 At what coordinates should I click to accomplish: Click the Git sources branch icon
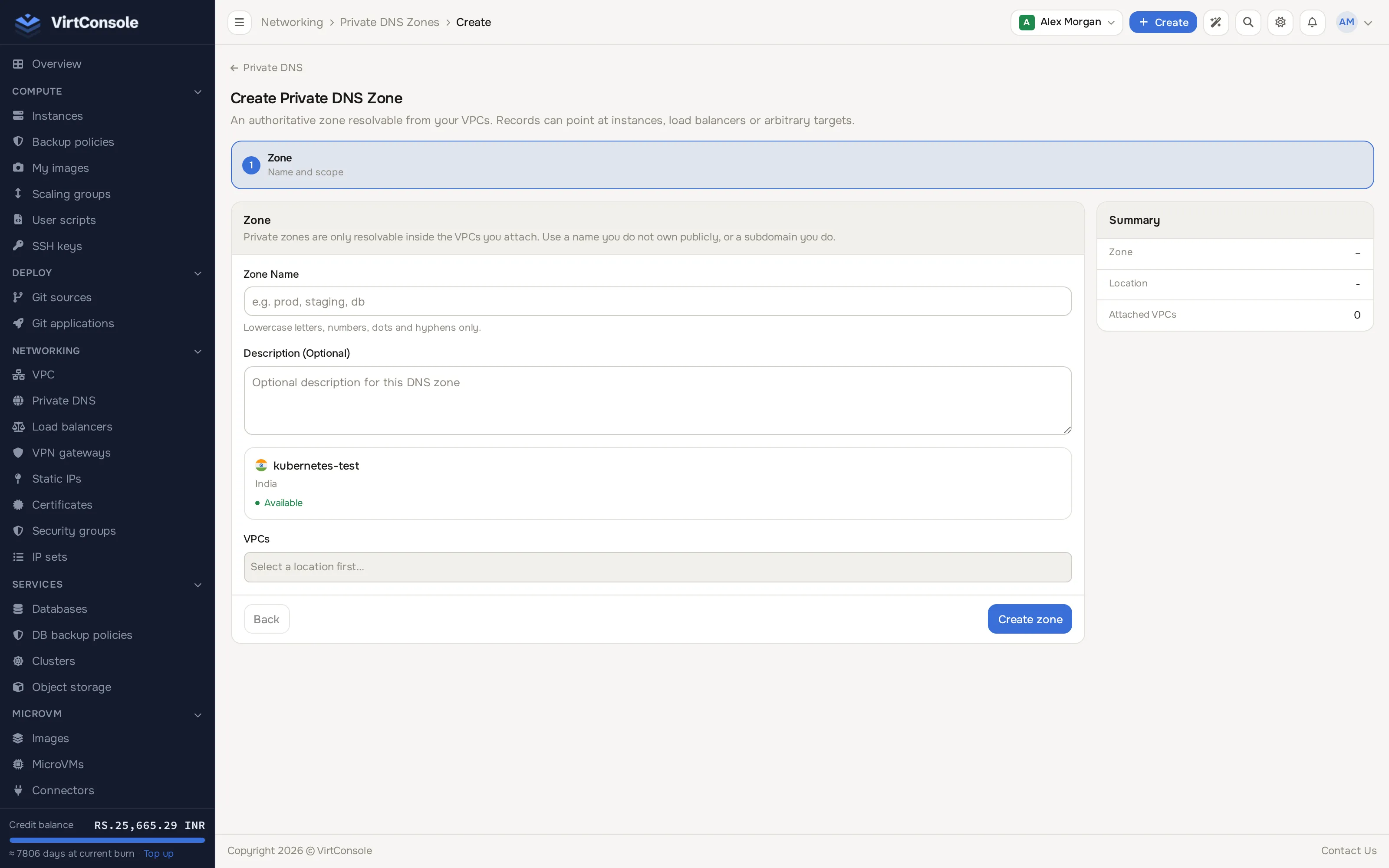coord(18,297)
